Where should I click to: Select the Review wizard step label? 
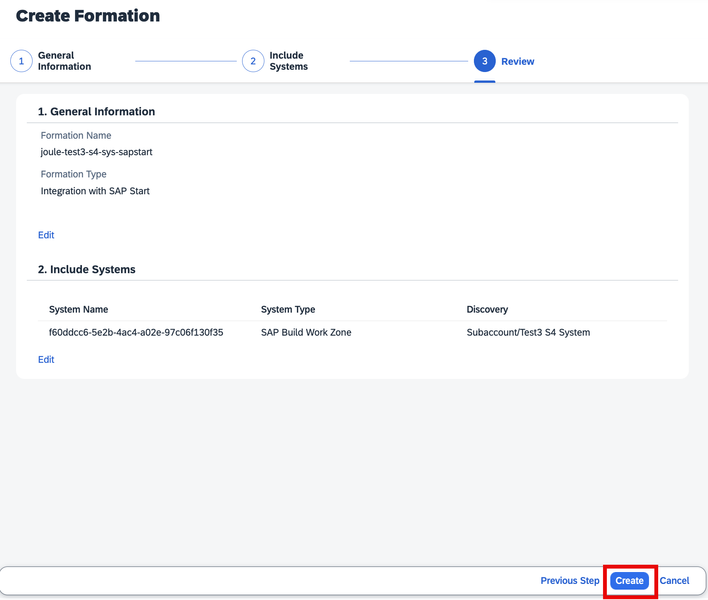(x=517, y=61)
